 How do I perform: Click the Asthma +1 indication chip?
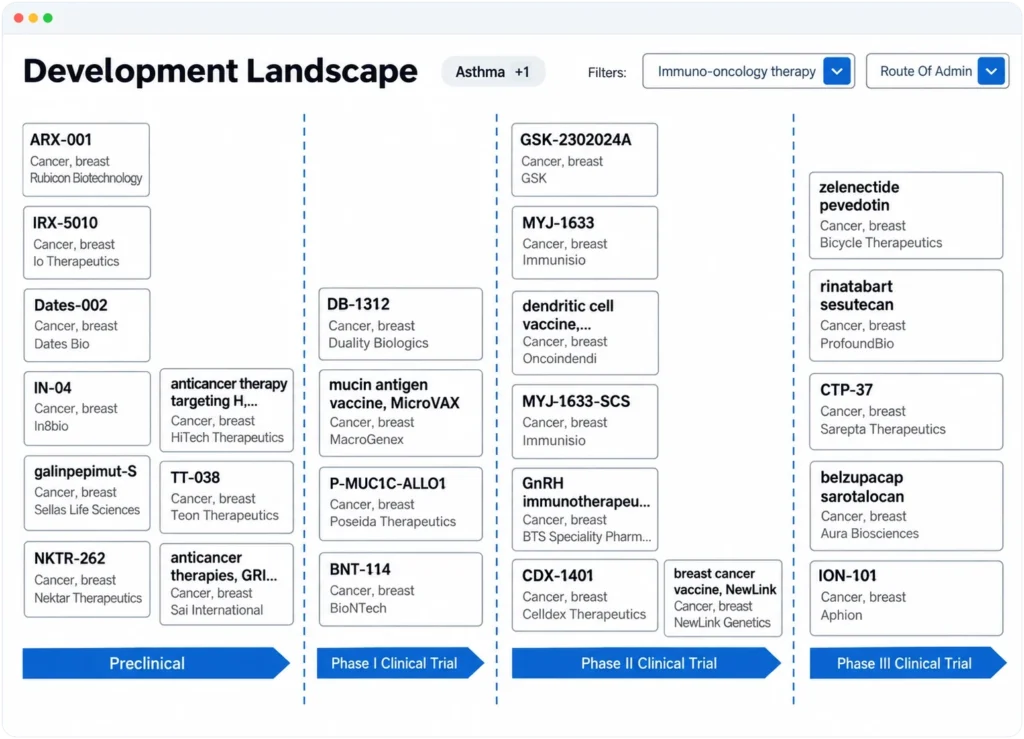[x=492, y=72]
